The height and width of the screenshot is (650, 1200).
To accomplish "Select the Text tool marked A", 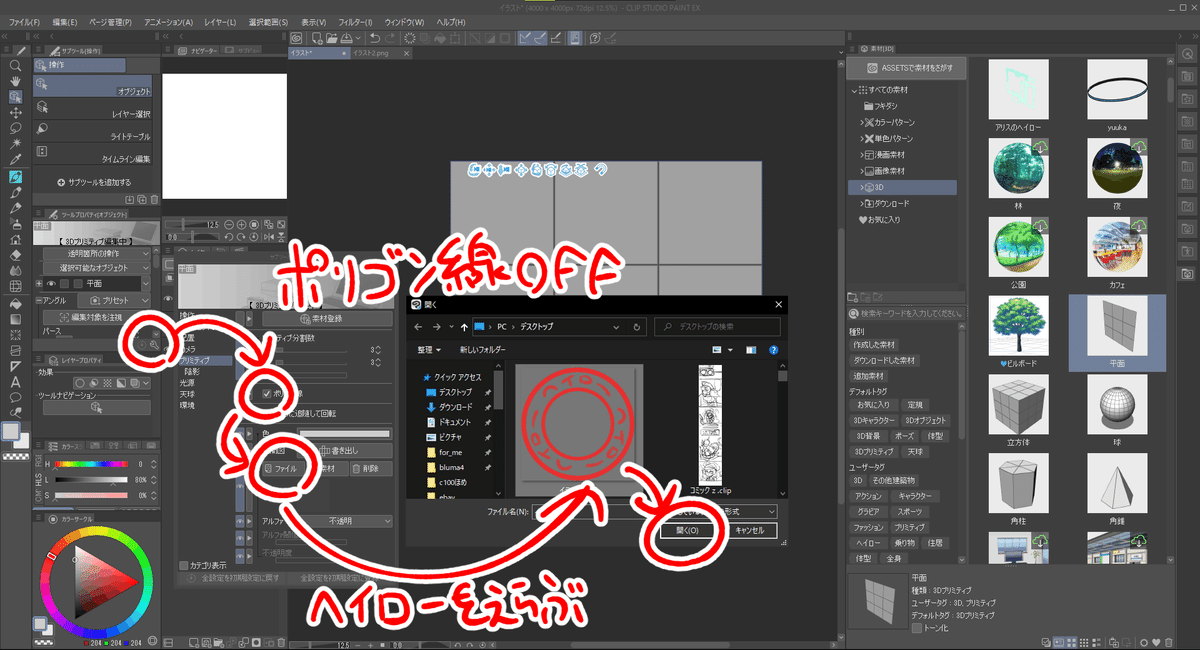I will [16, 381].
